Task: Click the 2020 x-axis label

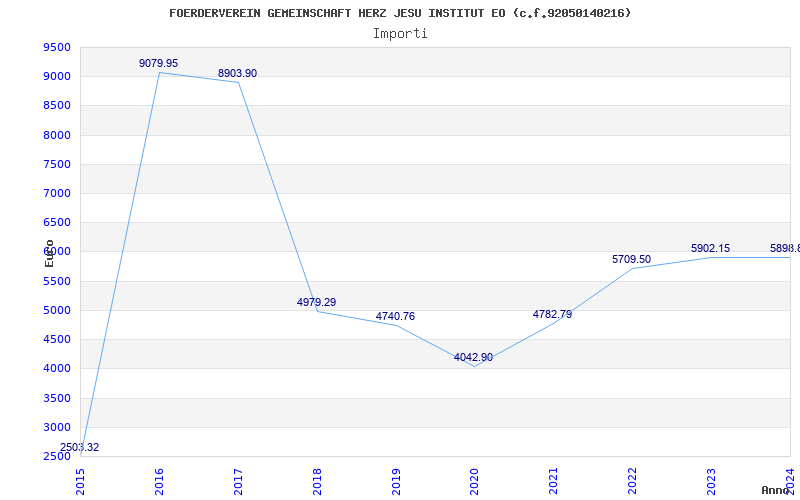Action: 474,481
